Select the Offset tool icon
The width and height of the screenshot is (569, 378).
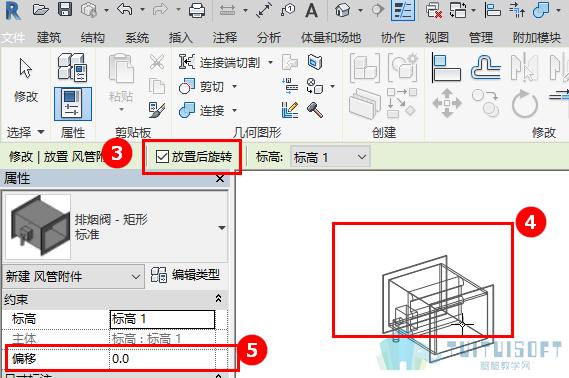pyautogui.click(x=486, y=67)
